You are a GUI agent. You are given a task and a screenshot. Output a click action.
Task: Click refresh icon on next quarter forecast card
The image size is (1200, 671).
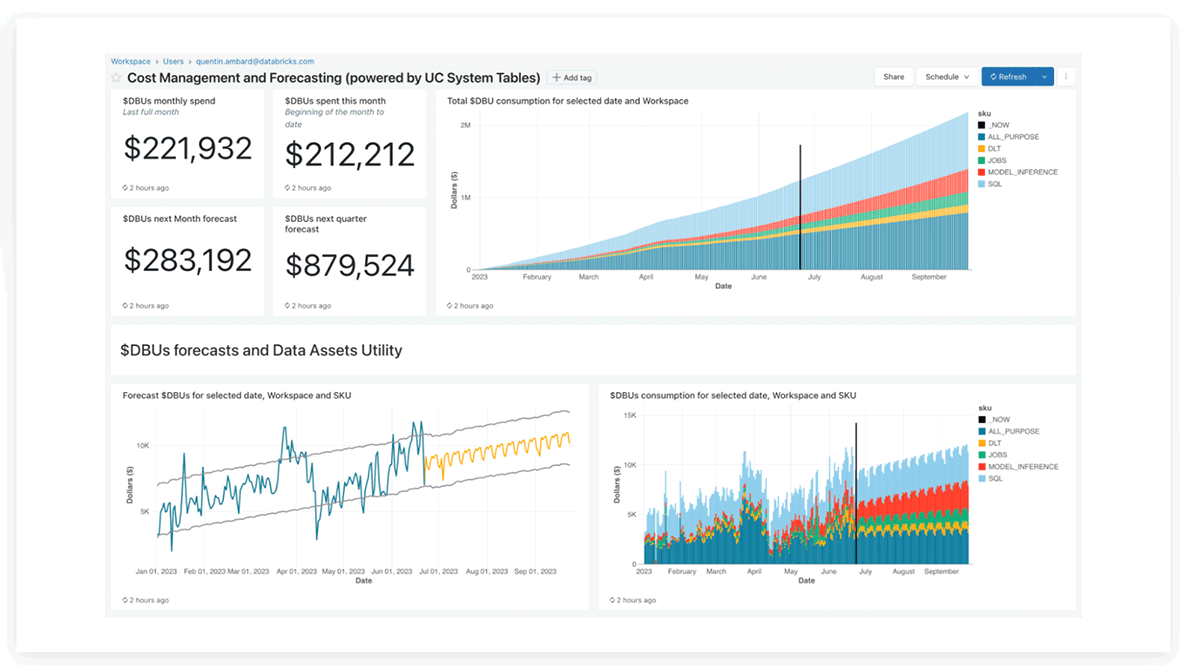[x=287, y=306]
